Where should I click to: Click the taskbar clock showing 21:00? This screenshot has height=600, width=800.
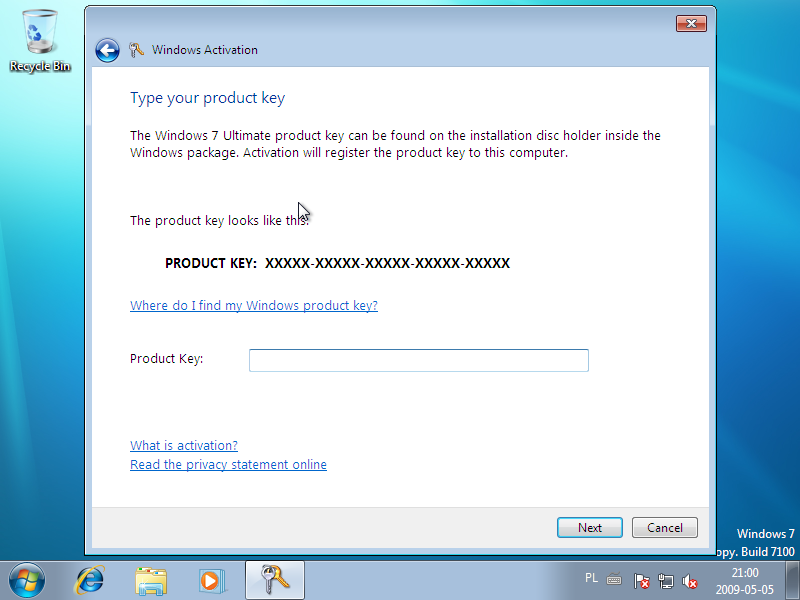click(x=745, y=581)
